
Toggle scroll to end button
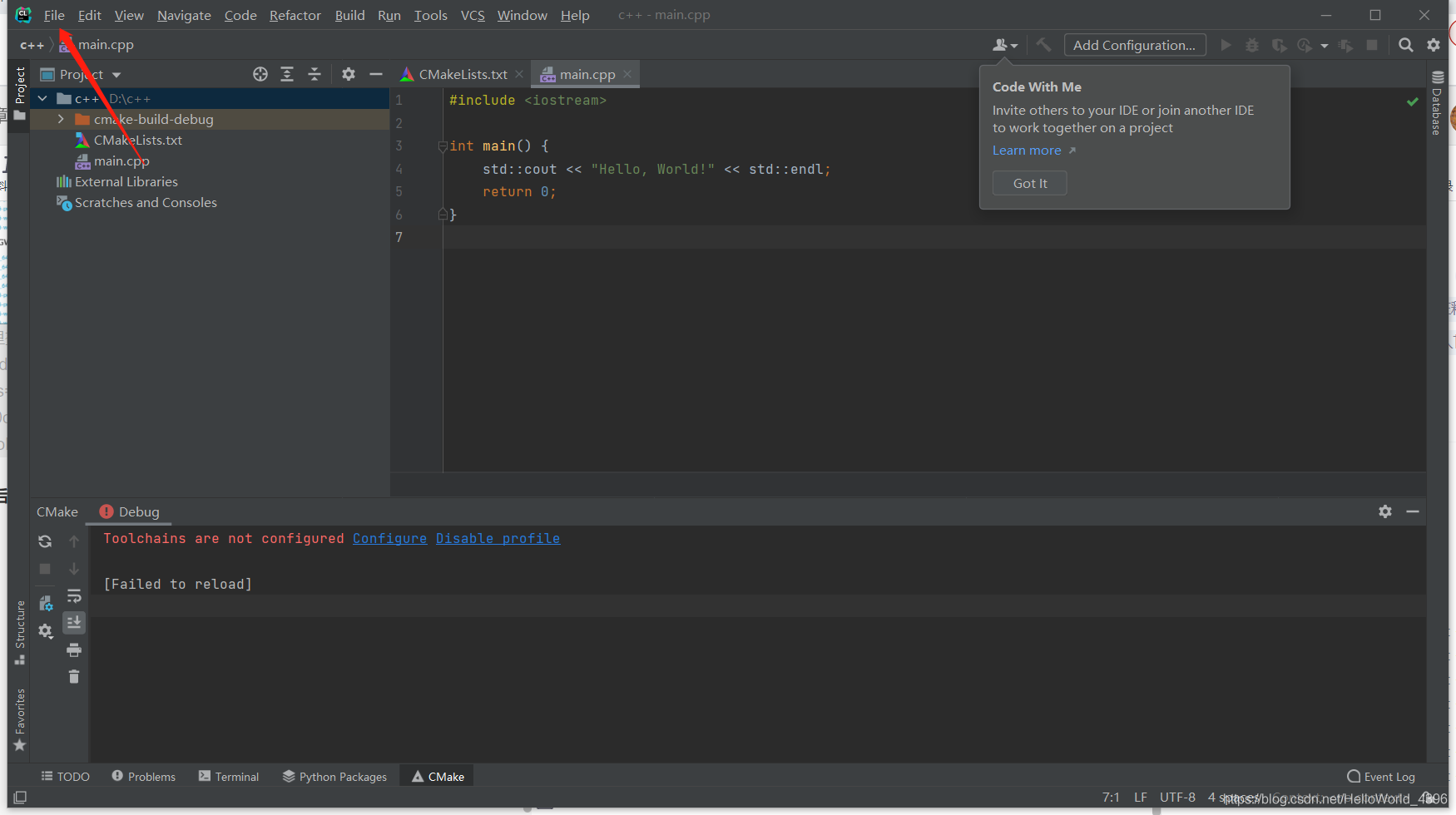click(x=74, y=622)
